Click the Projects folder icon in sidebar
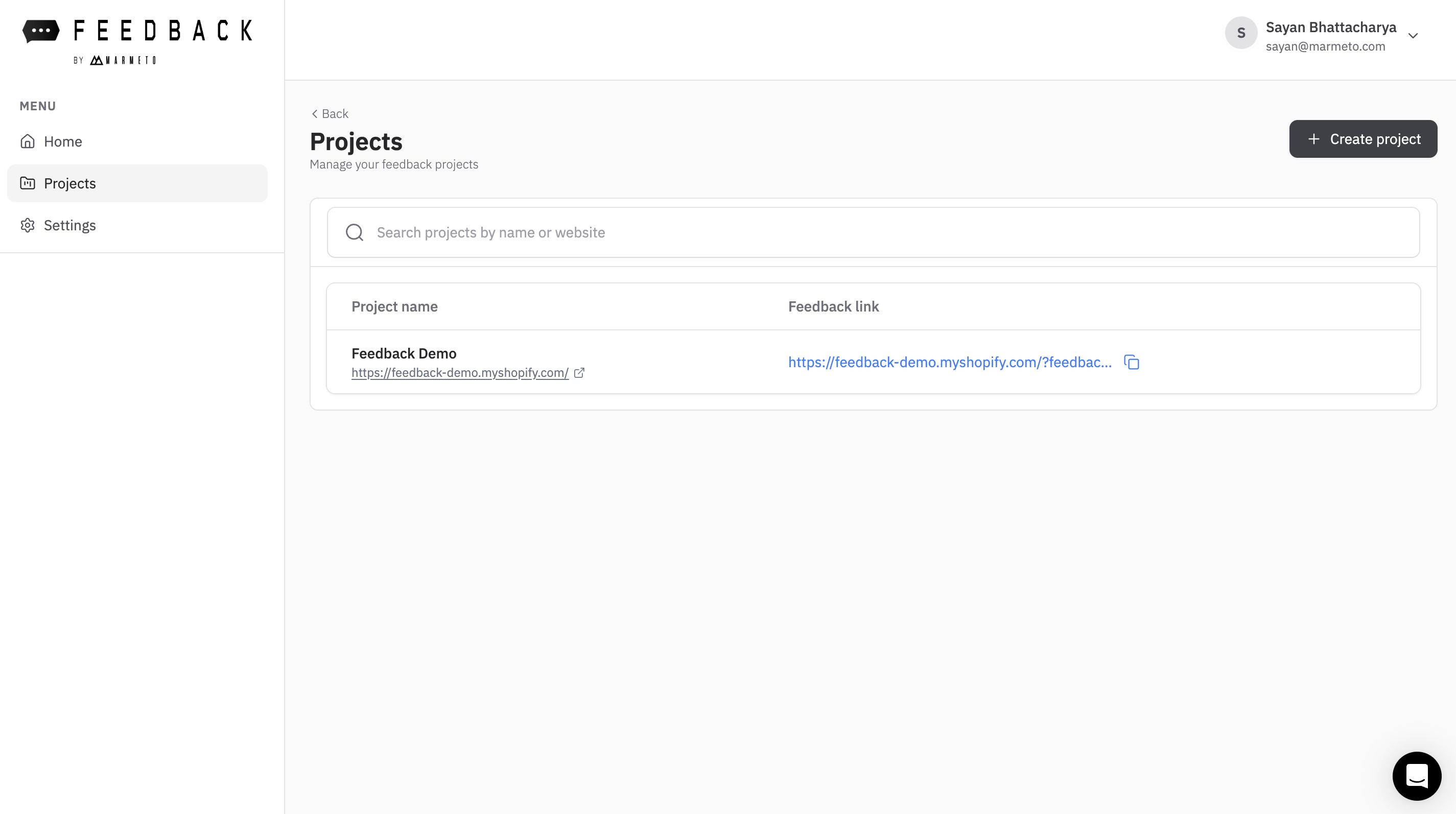This screenshot has height=814, width=1456. point(27,183)
